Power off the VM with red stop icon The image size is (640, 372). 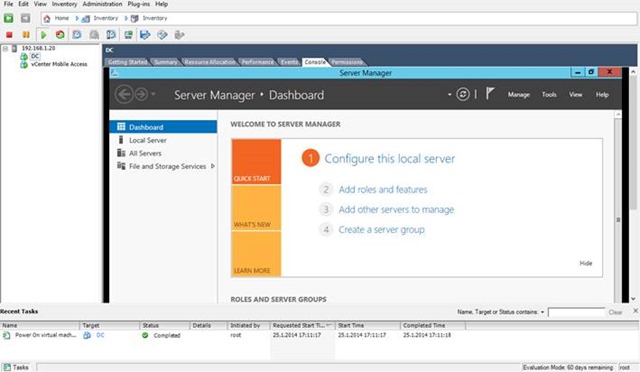point(9,35)
